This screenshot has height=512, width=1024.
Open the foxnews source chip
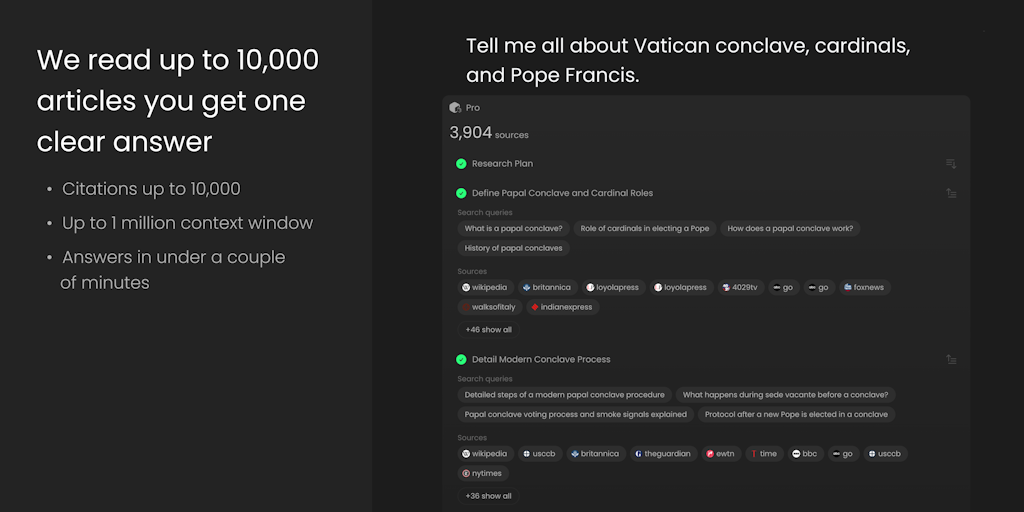(865, 287)
